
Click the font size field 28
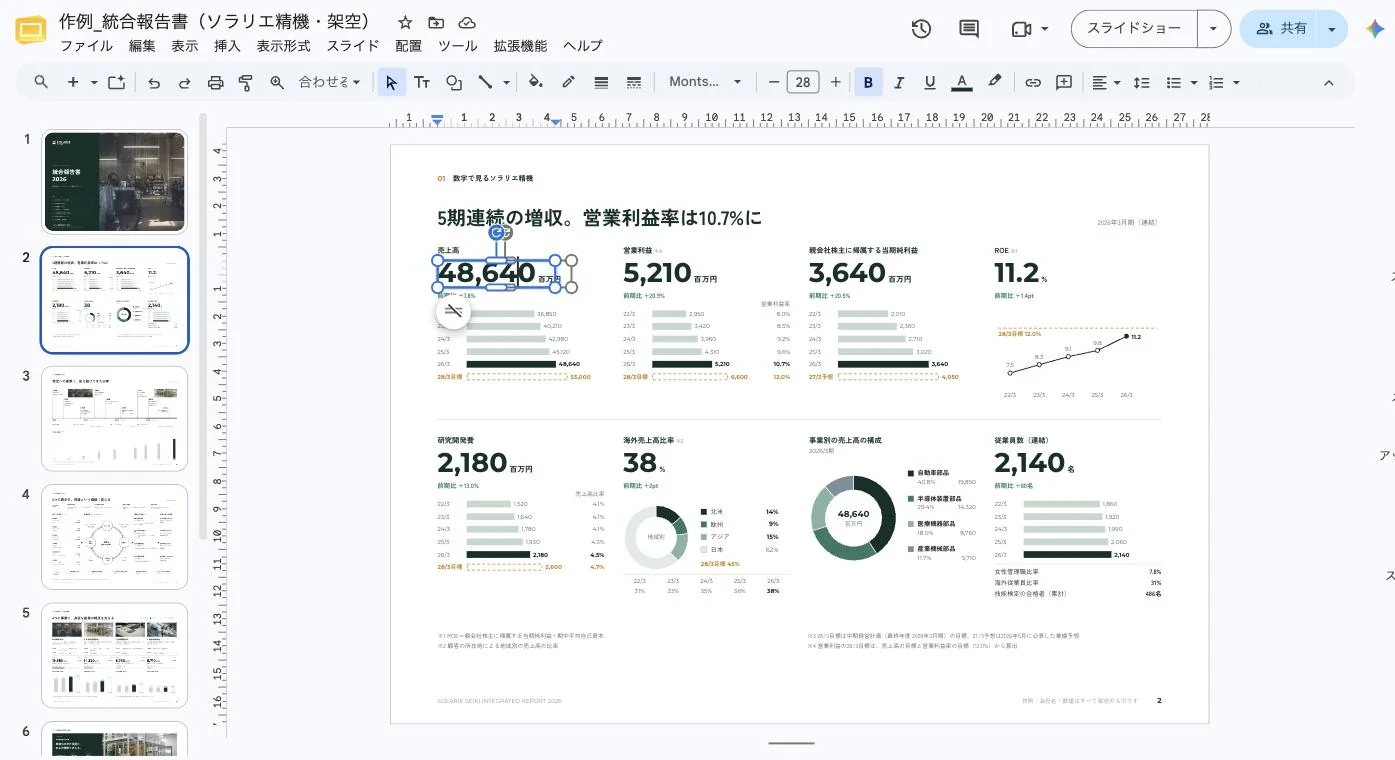(803, 82)
